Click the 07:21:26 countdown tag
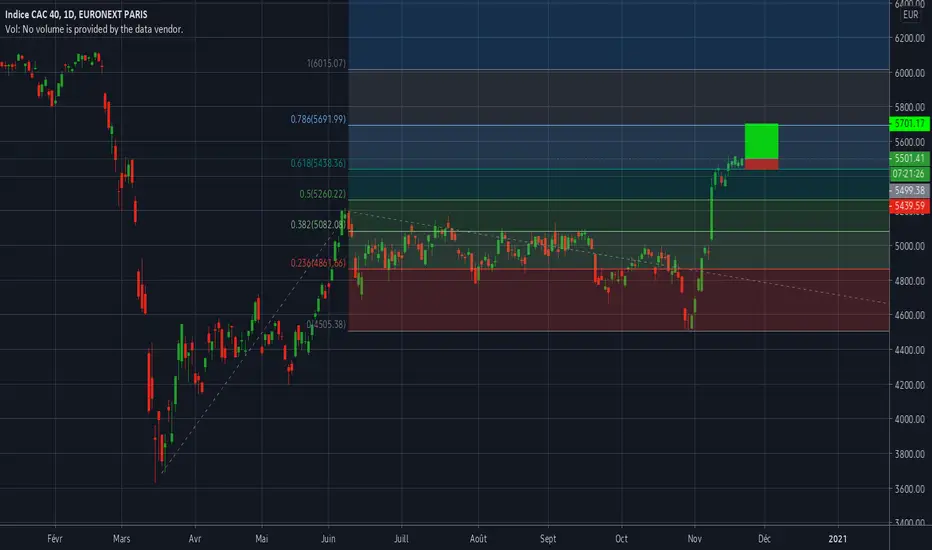The height and width of the screenshot is (550, 932). 909,174
